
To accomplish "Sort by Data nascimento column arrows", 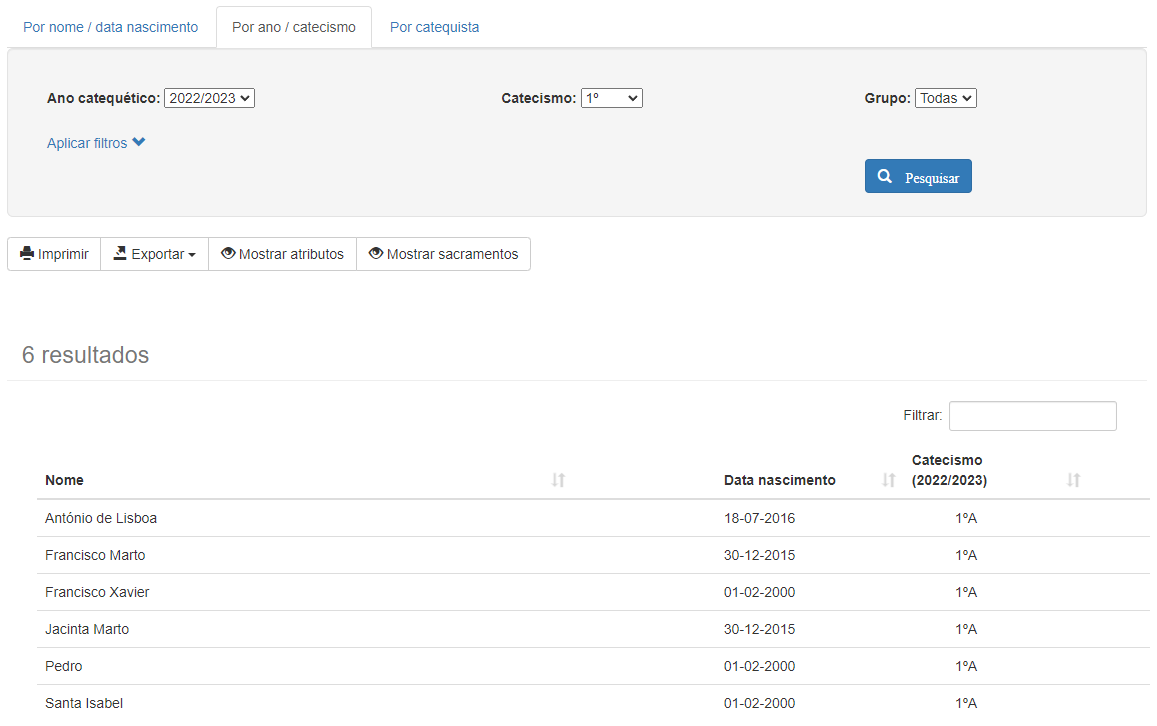I will coord(888,481).
